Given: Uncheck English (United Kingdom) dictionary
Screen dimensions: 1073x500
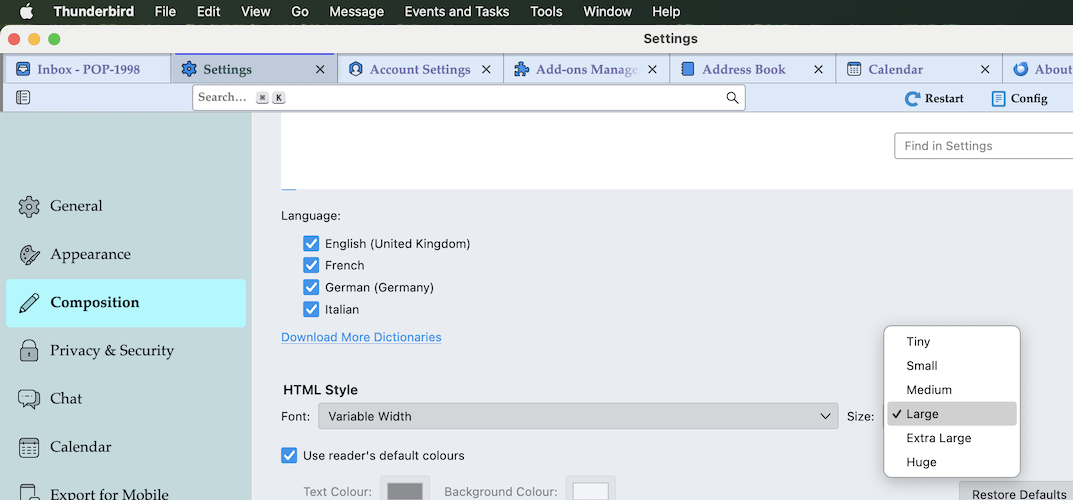Looking at the screenshot, I should click(311, 244).
